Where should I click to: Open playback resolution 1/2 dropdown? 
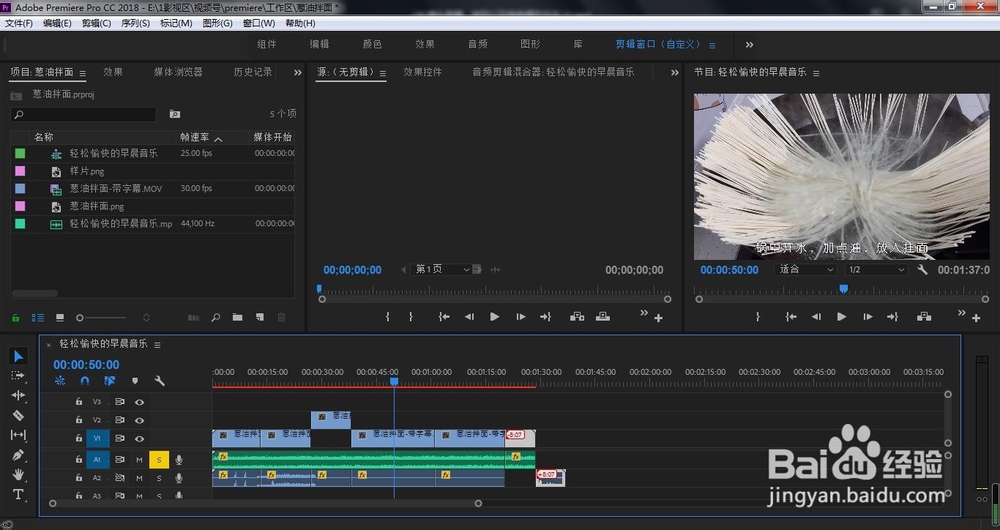click(x=876, y=270)
